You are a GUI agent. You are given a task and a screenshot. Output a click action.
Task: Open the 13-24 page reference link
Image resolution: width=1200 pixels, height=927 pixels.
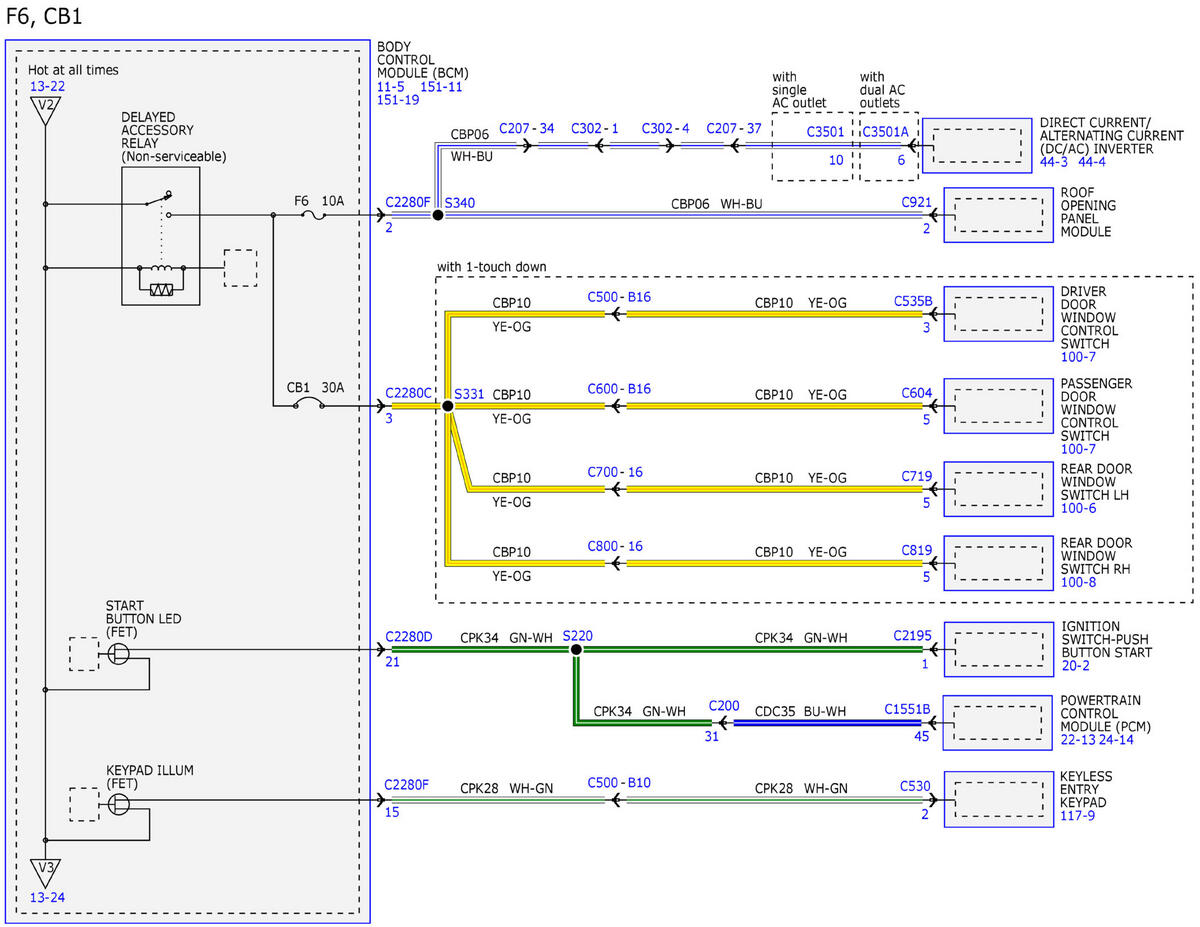pos(47,897)
